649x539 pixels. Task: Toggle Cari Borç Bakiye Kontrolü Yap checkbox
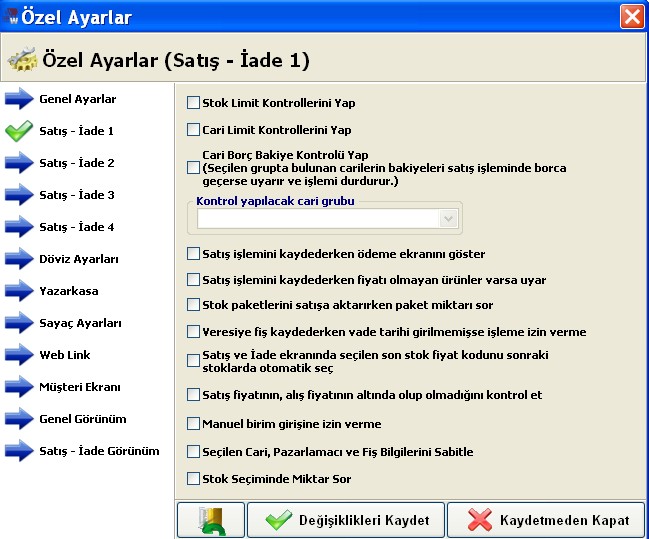coord(193,168)
